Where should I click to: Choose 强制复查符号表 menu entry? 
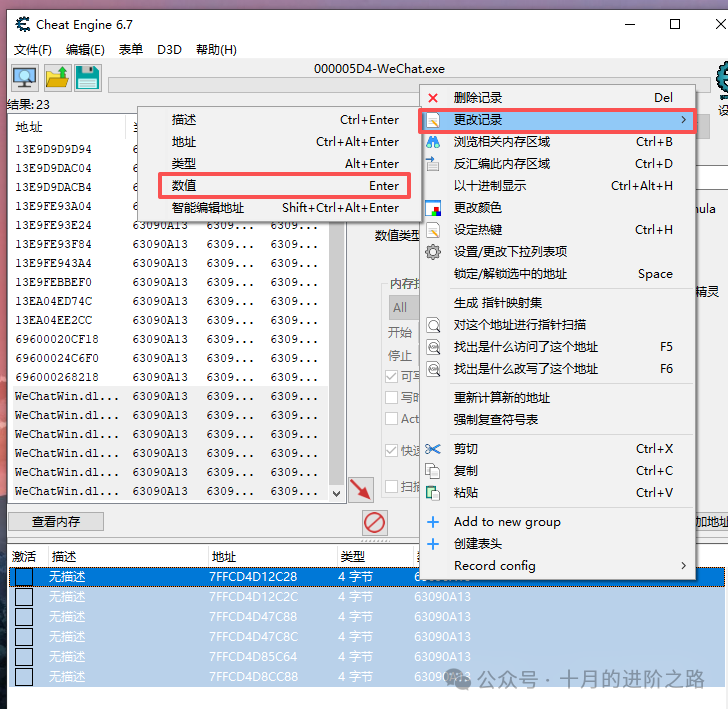[x=557, y=420]
